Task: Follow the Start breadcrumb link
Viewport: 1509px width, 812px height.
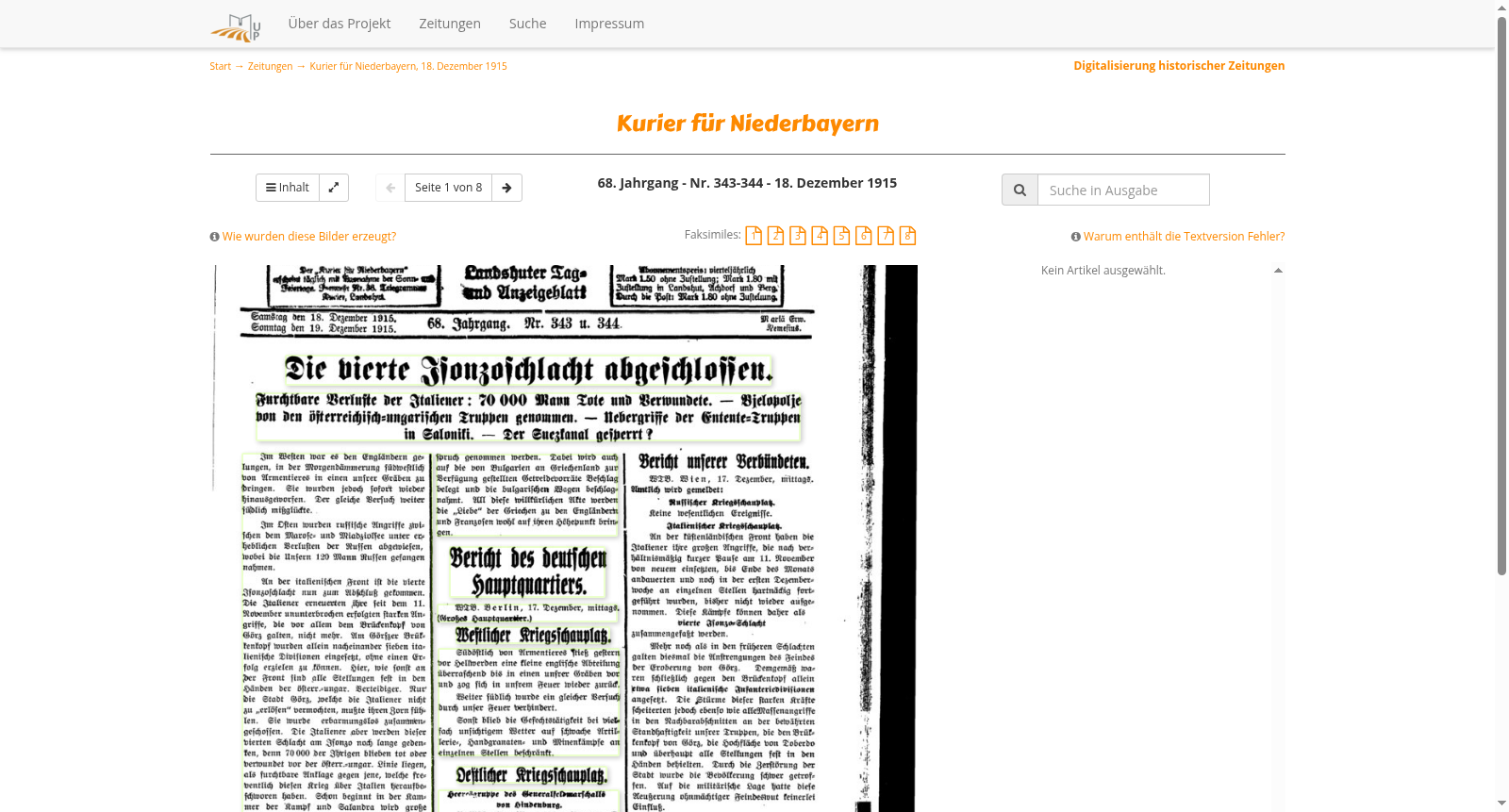Action: click(x=220, y=66)
